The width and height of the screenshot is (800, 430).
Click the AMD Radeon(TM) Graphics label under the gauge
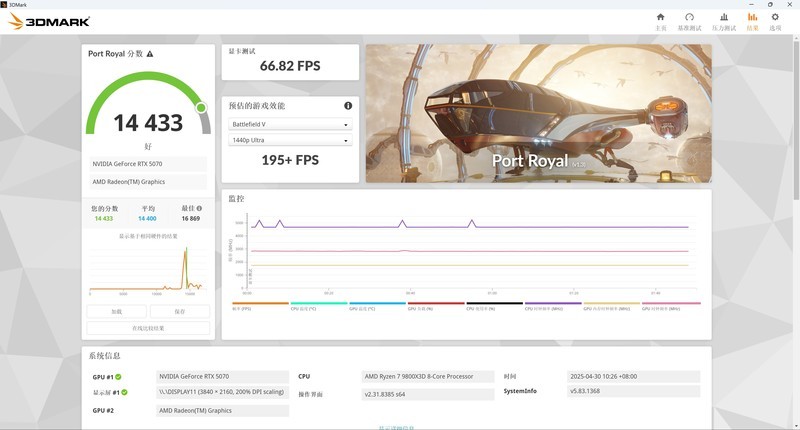[x=148, y=182]
